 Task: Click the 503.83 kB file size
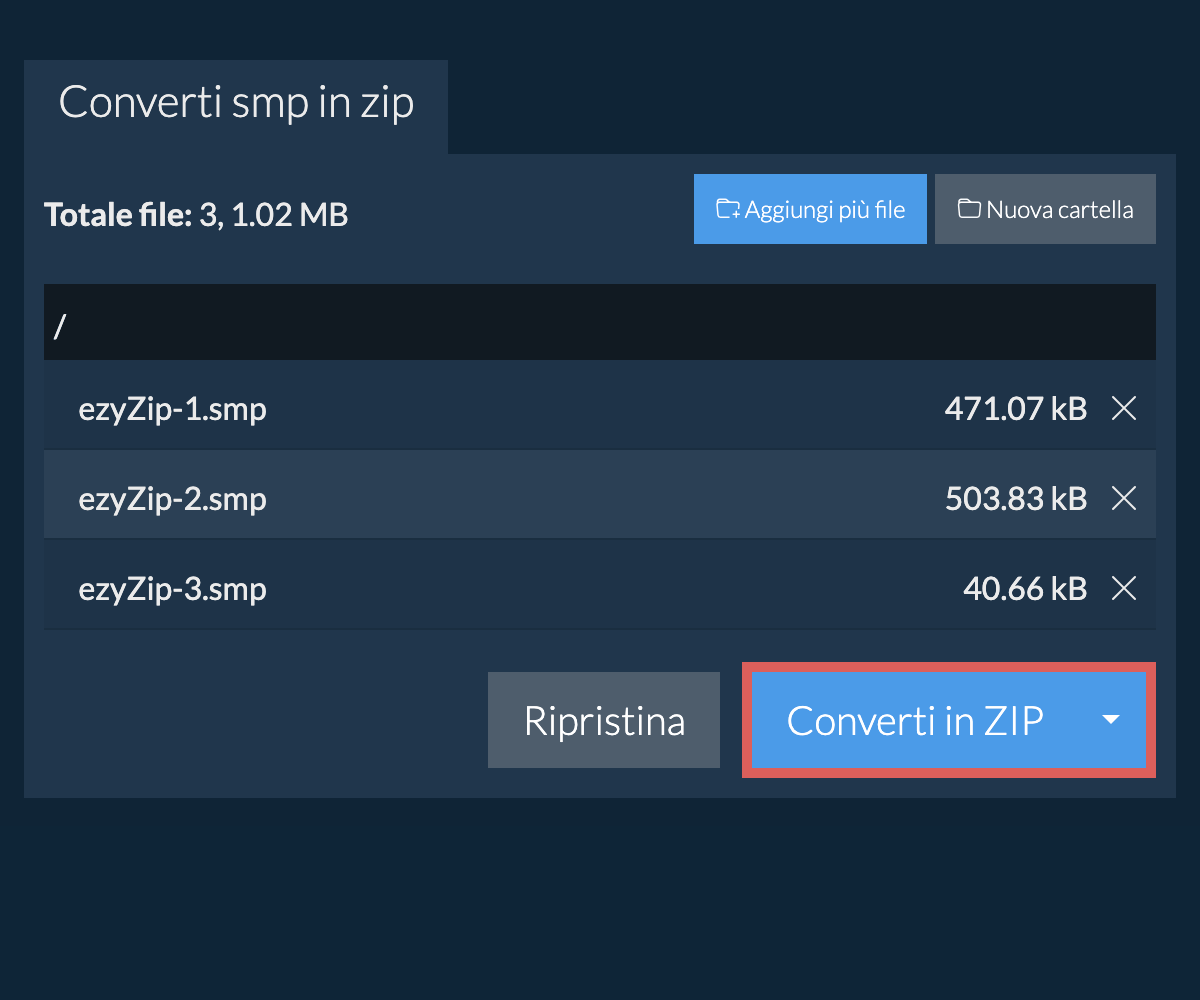(1015, 498)
